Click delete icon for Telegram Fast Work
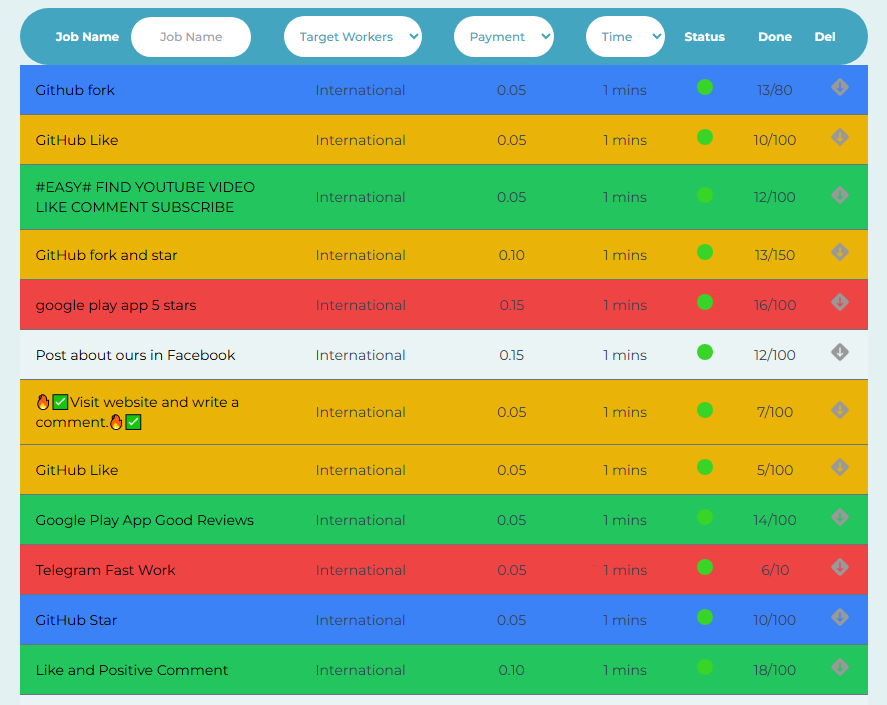887x705 pixels. pos(839,567)
